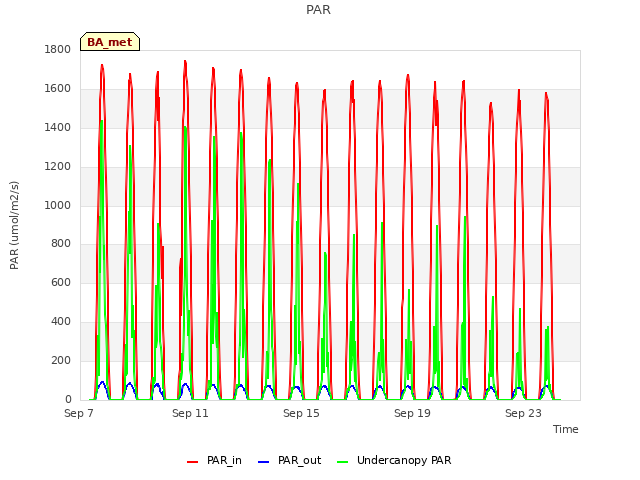Click the PAR (umol/m2/s) y-axis title

tap(14, 225)
